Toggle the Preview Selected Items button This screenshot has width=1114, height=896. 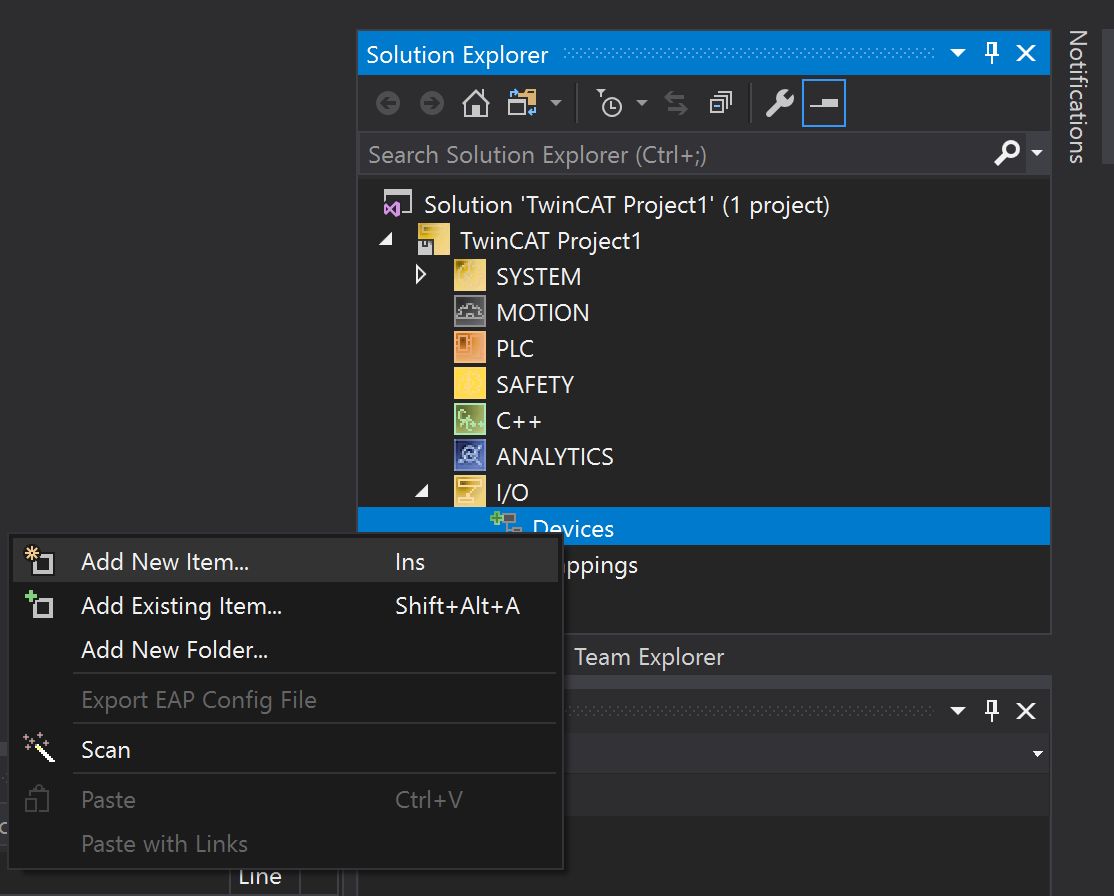tap(824, 103)
